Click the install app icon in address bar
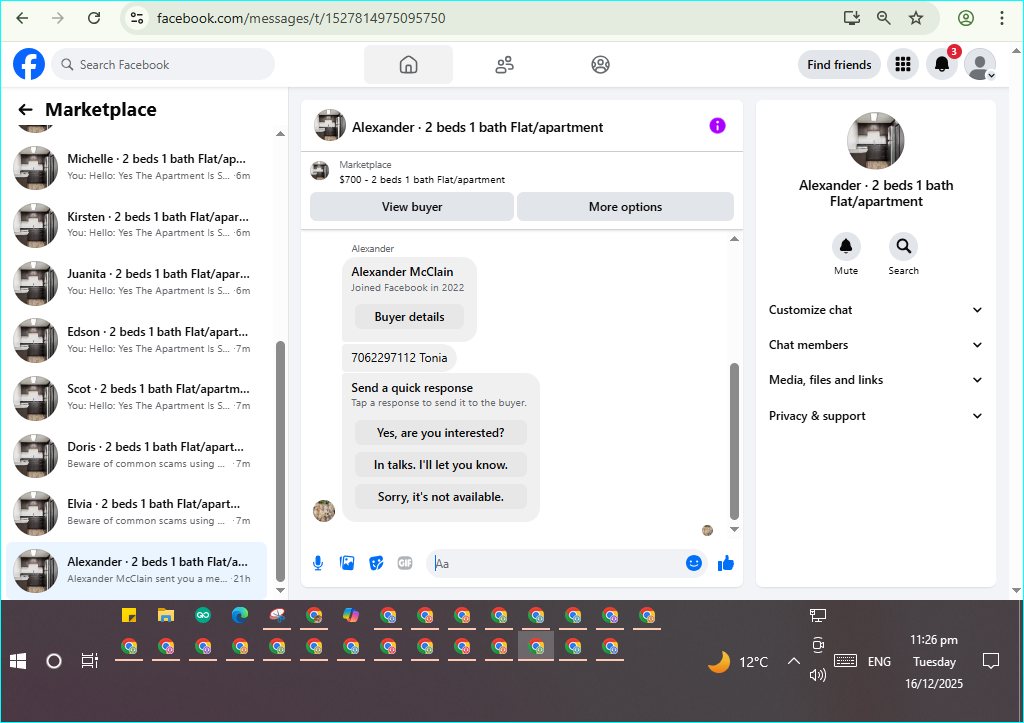The height and width of the screenshot is (723, 1024). [852, 18]
